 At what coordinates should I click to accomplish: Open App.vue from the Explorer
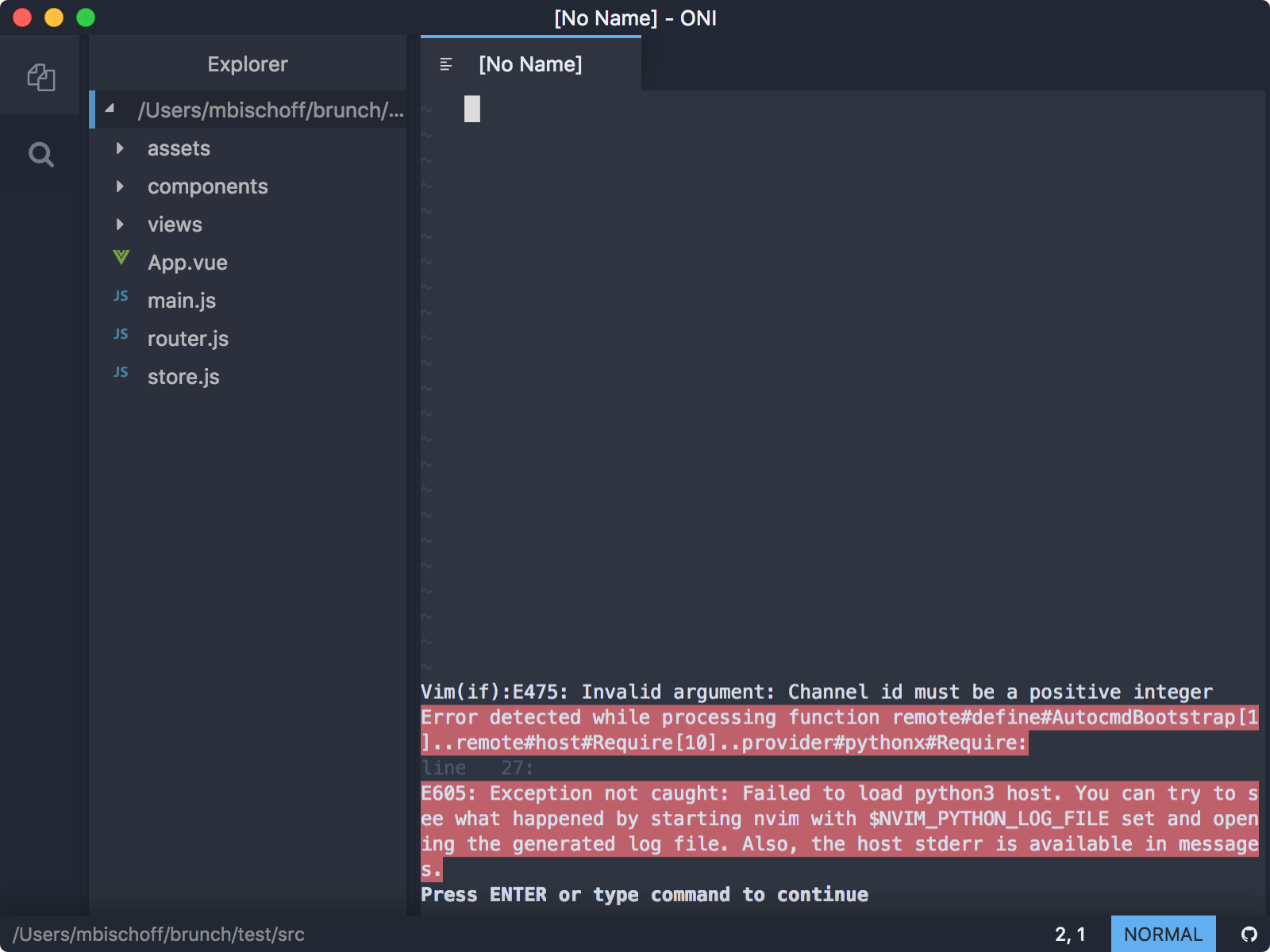tap(187, 262)
